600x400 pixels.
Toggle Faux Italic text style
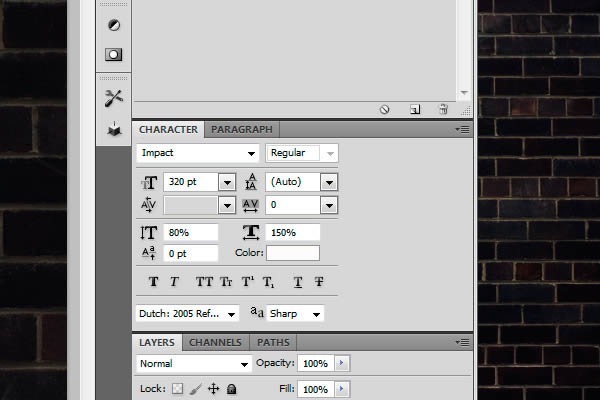point(174,282)
